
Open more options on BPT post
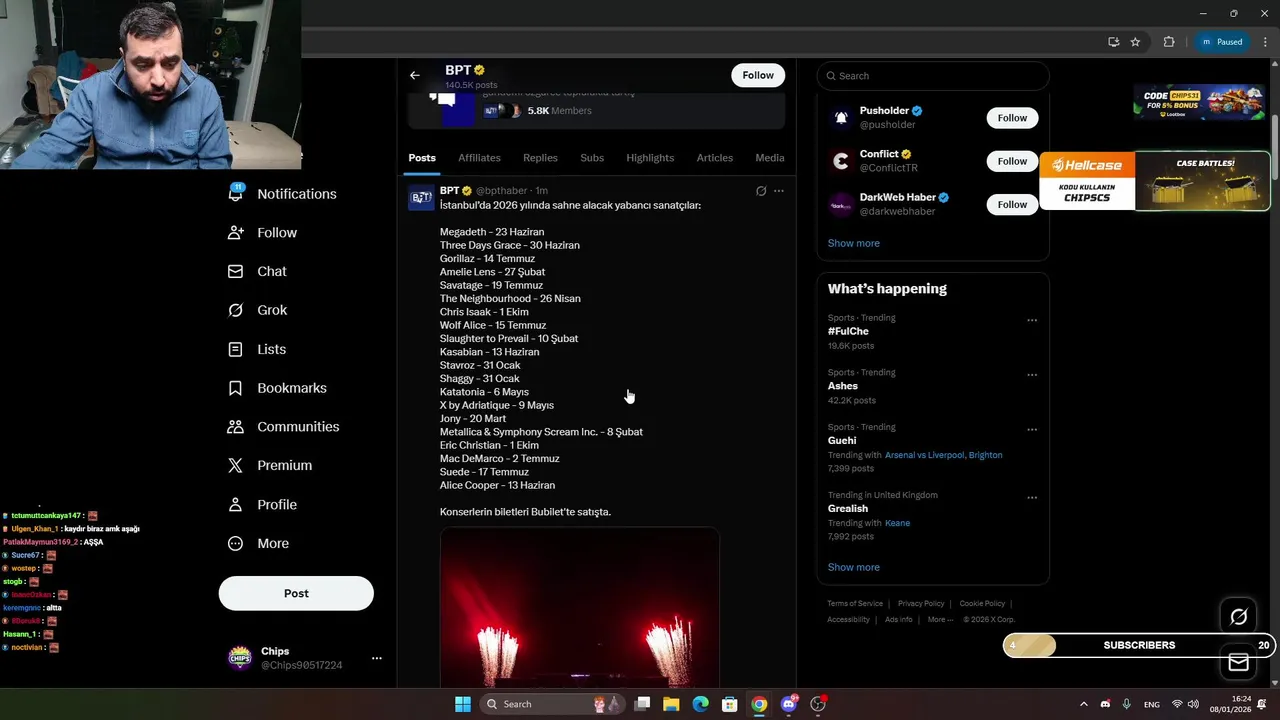point(779,191)
